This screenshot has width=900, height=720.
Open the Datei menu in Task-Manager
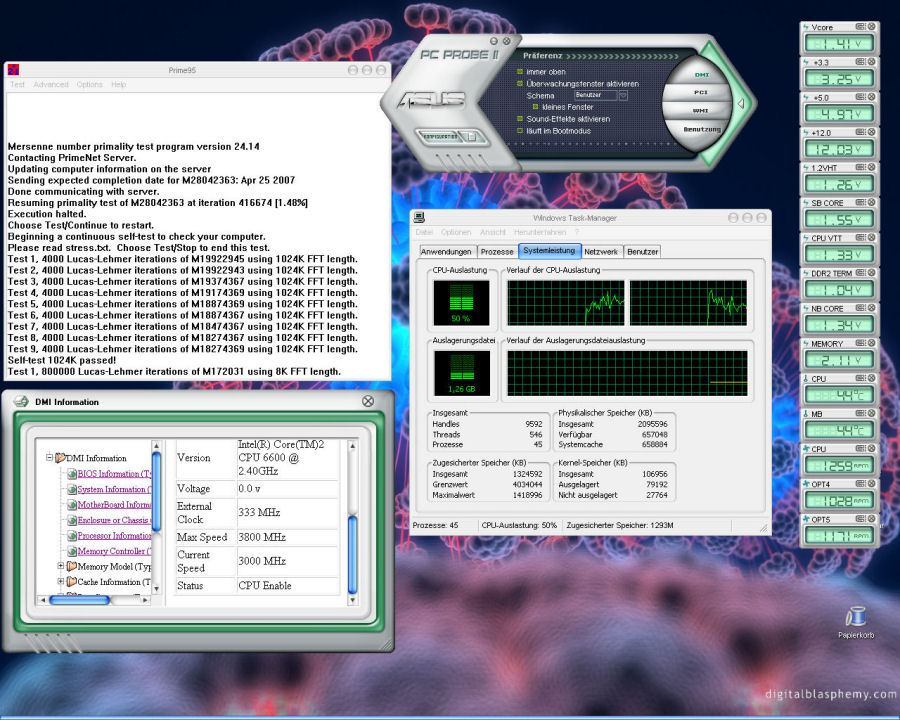point(424,232)
